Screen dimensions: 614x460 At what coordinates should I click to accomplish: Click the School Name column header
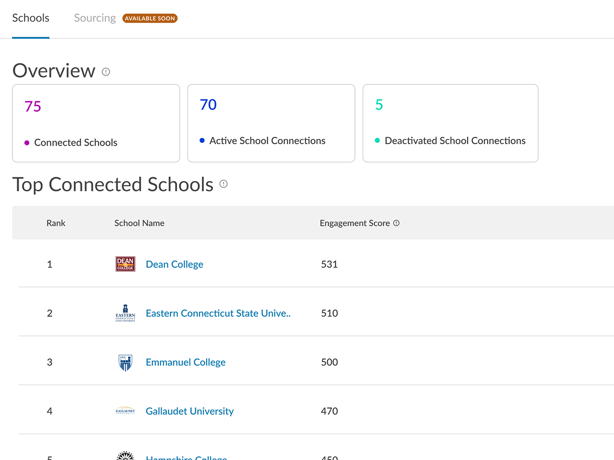[x=139, y=223]
